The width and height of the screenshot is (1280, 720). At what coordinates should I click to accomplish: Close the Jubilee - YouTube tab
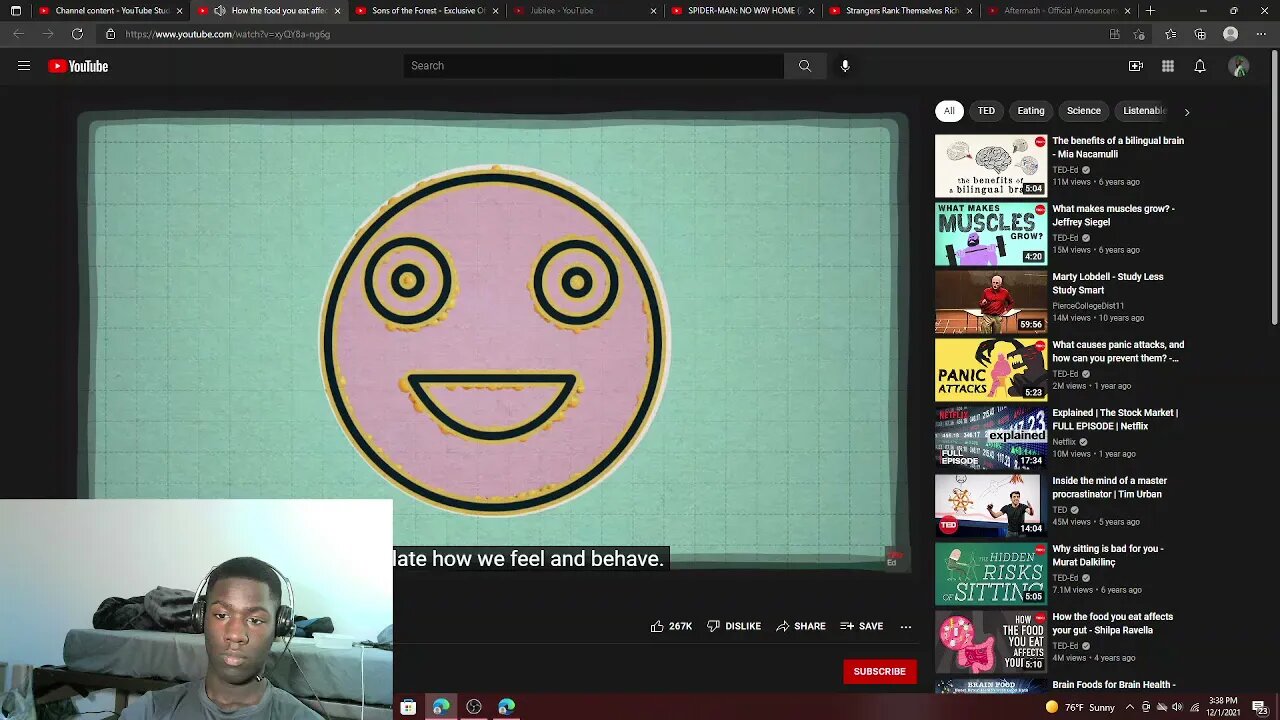(x=653, y=11)
